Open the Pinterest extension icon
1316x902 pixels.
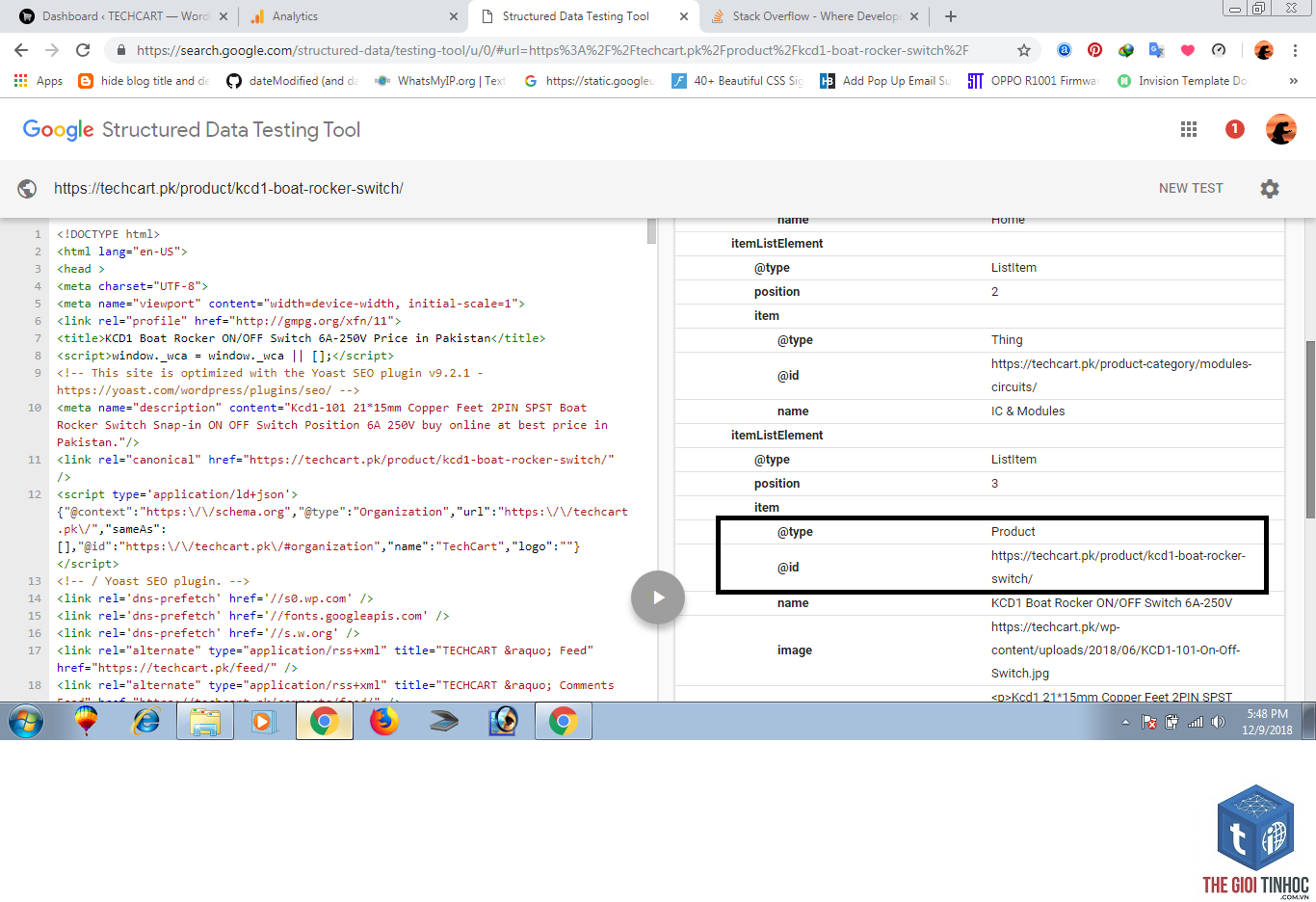tap(1095, 50)
